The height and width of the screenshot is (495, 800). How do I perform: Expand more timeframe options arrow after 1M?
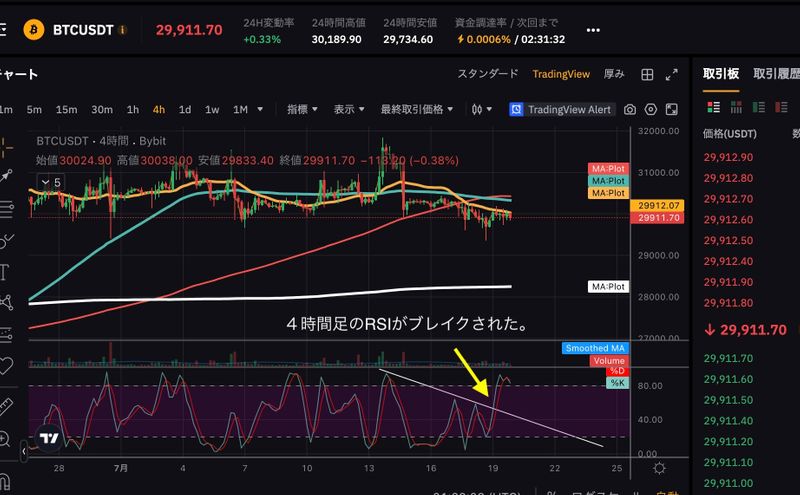[260, 109]
